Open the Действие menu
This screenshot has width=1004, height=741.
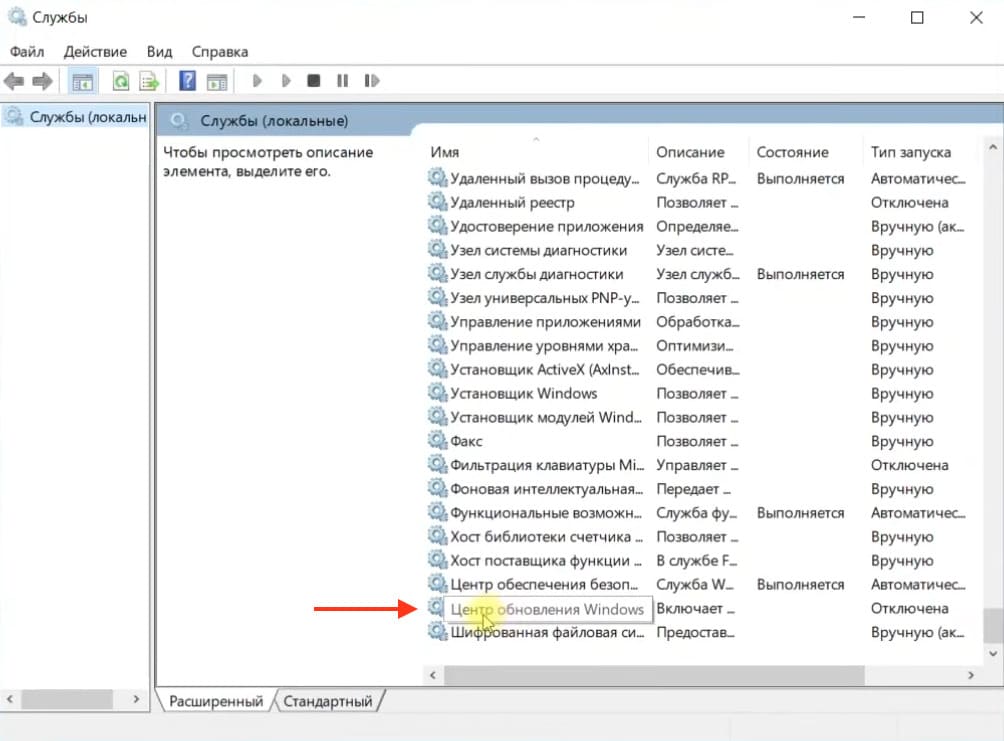(95, 52)
